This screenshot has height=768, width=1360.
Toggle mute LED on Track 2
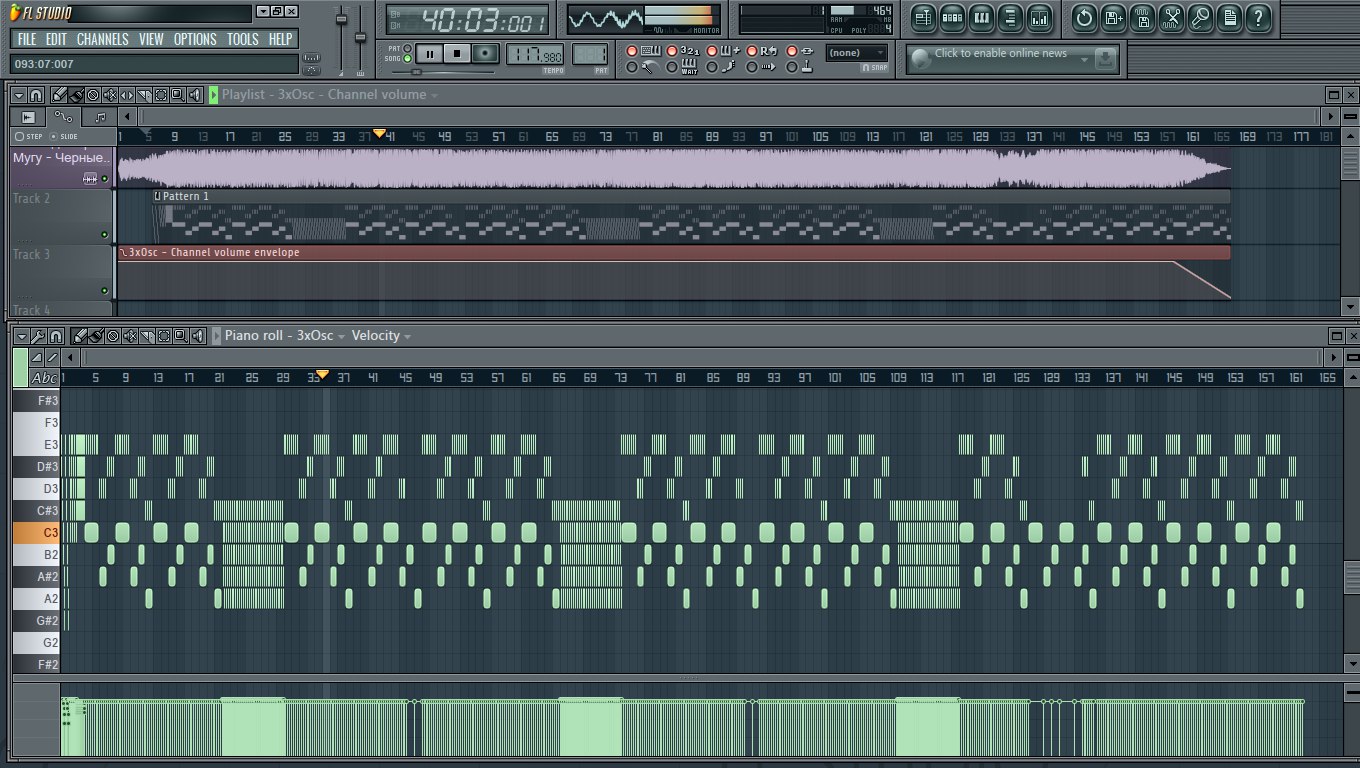104,235
